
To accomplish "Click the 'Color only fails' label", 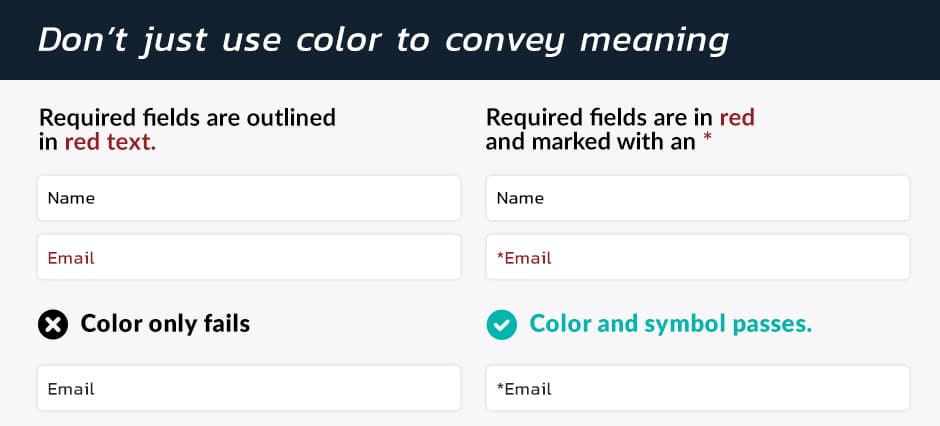I will 165,324.
